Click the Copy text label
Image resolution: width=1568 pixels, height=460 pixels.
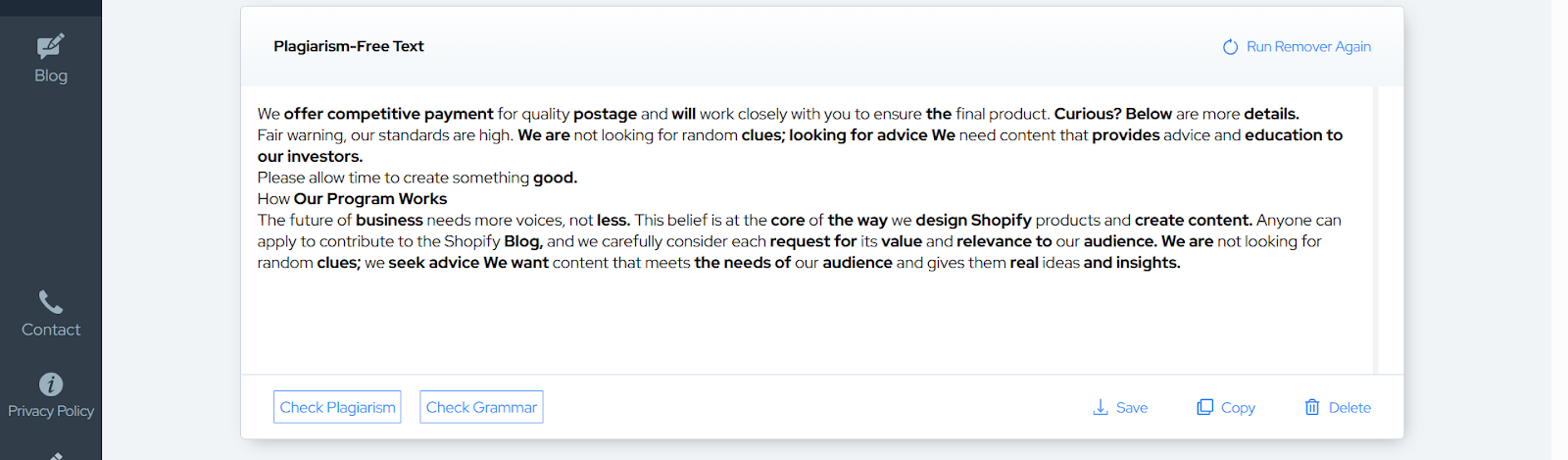point(1238,408)
